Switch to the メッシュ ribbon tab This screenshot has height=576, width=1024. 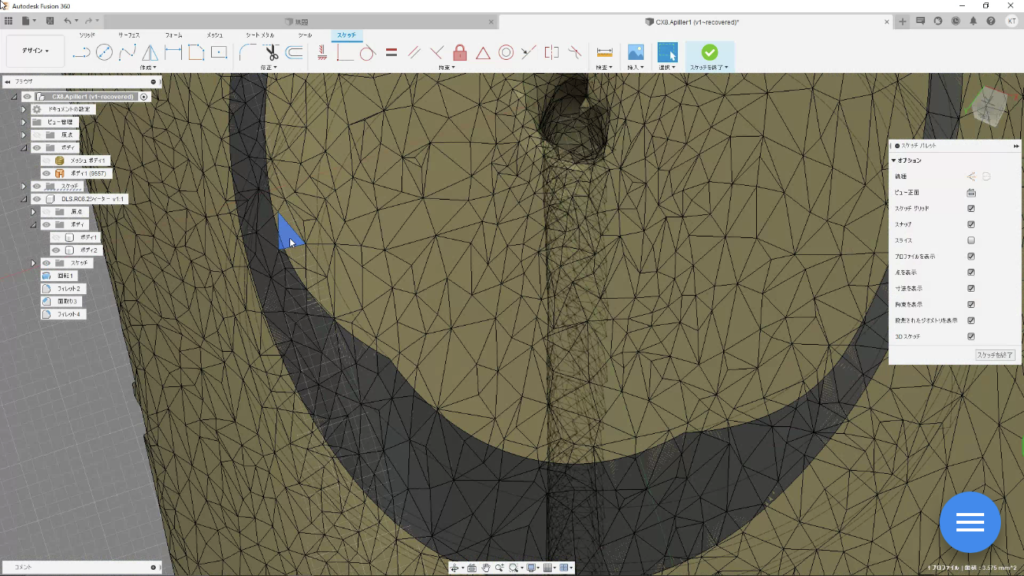coord(214,35)
